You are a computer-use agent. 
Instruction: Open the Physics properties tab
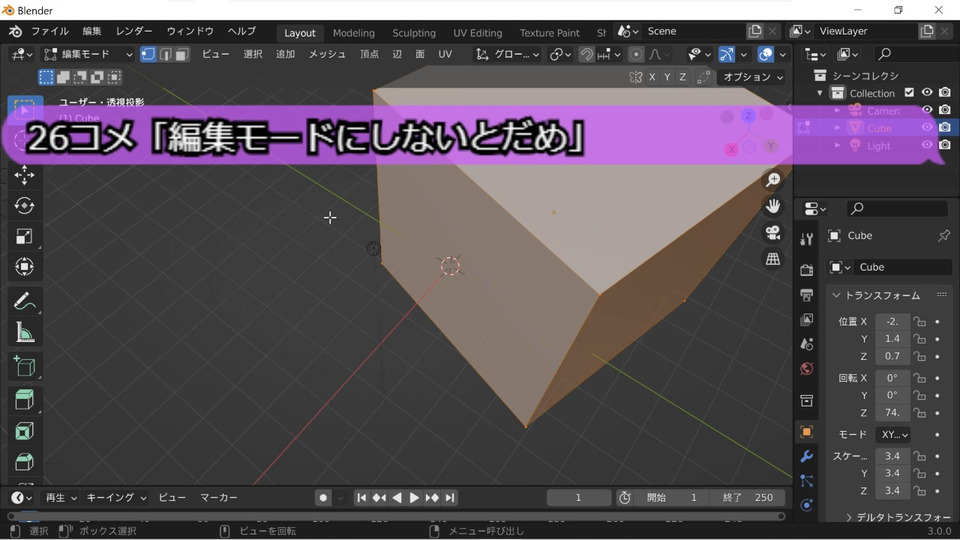[x=807, y=505]
